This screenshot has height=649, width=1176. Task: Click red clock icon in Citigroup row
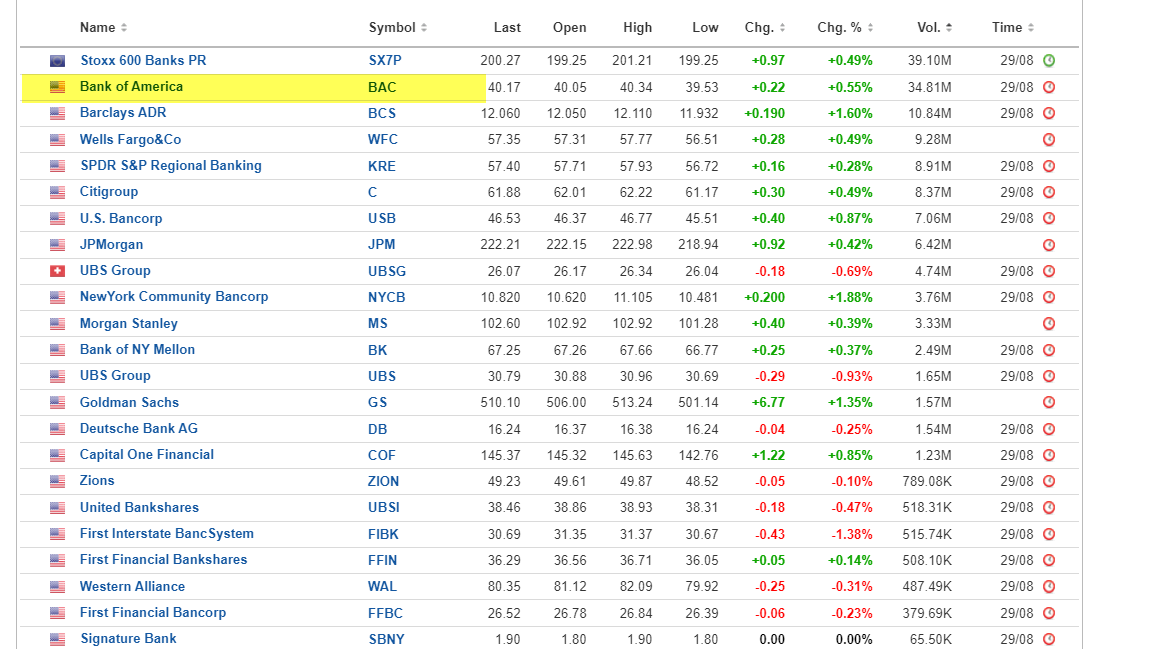tap(1049, 192)
